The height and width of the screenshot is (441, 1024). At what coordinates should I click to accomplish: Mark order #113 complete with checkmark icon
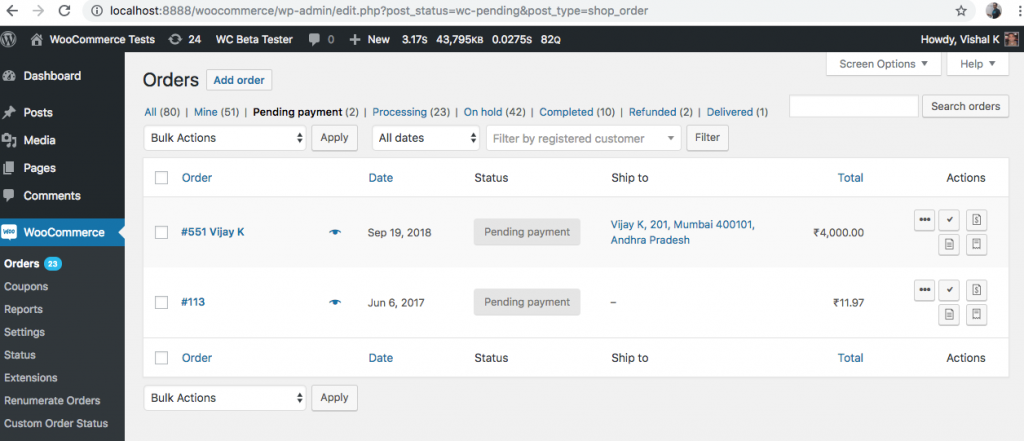(950, 290)
